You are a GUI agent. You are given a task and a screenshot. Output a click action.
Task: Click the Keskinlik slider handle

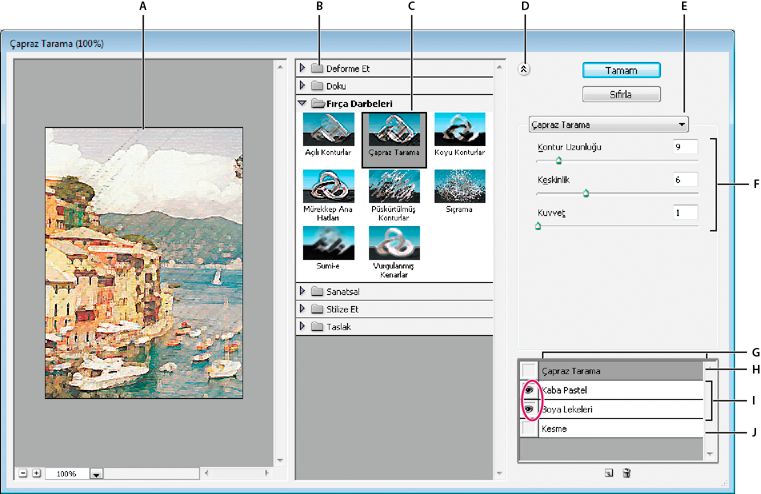click(586, 193)
